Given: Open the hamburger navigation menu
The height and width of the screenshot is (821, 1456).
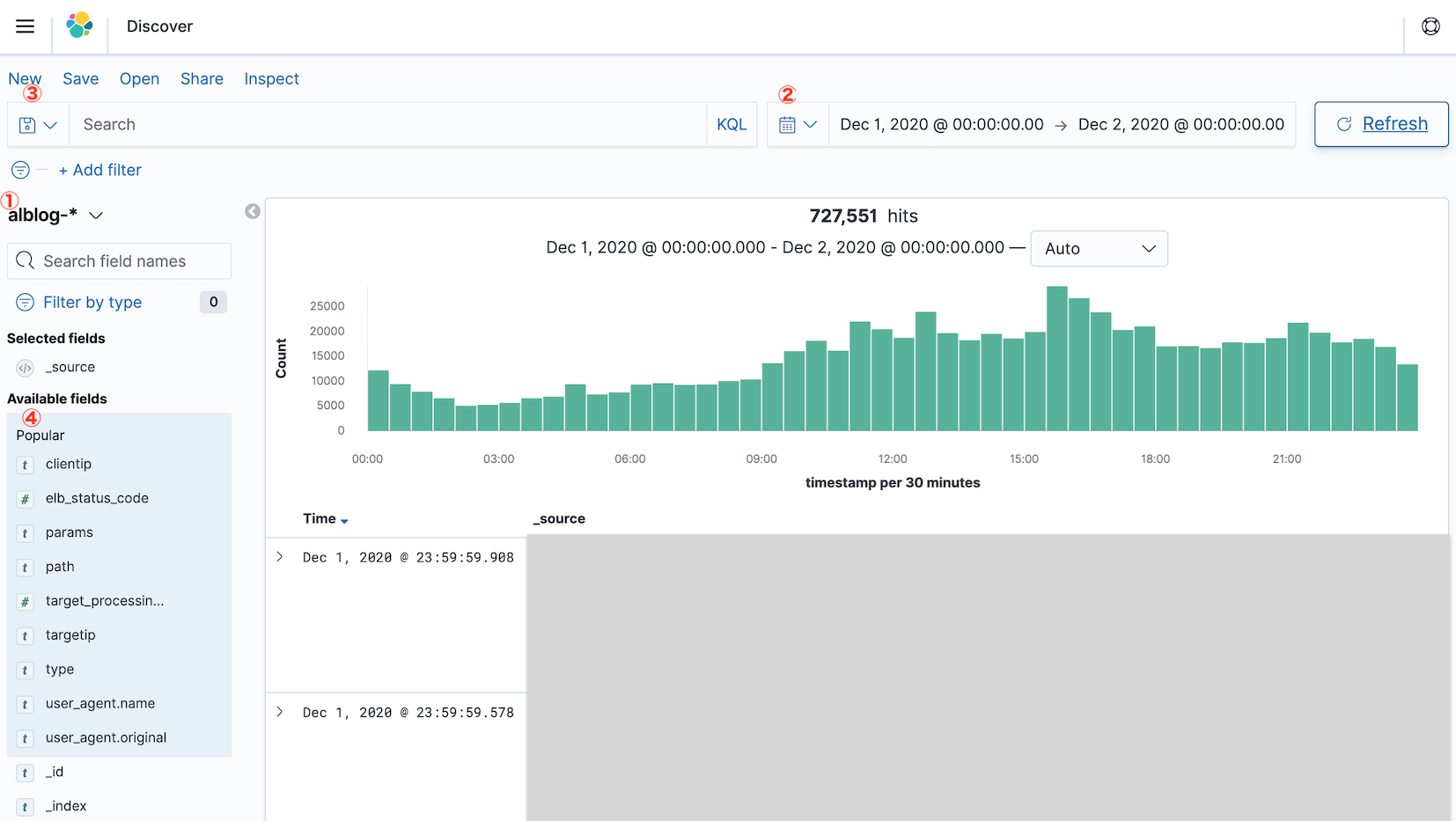Looking at the screenshot, I should coord(26,26).
